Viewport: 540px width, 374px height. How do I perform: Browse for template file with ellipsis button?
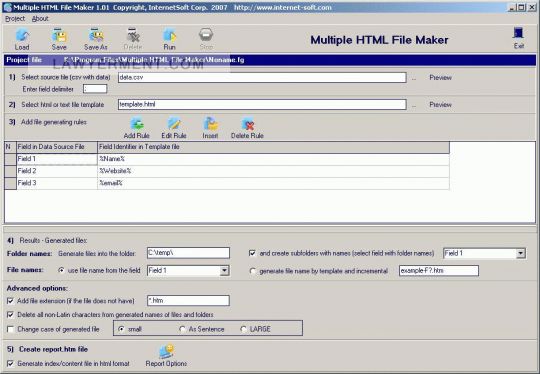(x=414, y=105)
